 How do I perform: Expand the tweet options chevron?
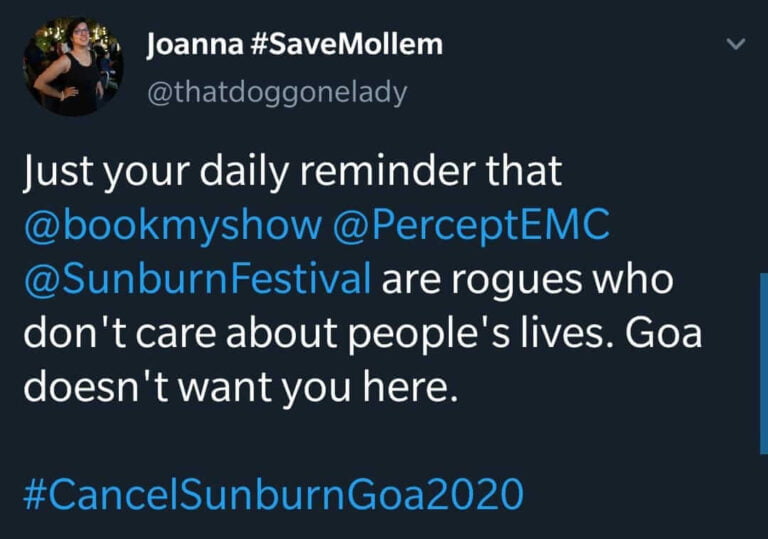pos(735,45)
